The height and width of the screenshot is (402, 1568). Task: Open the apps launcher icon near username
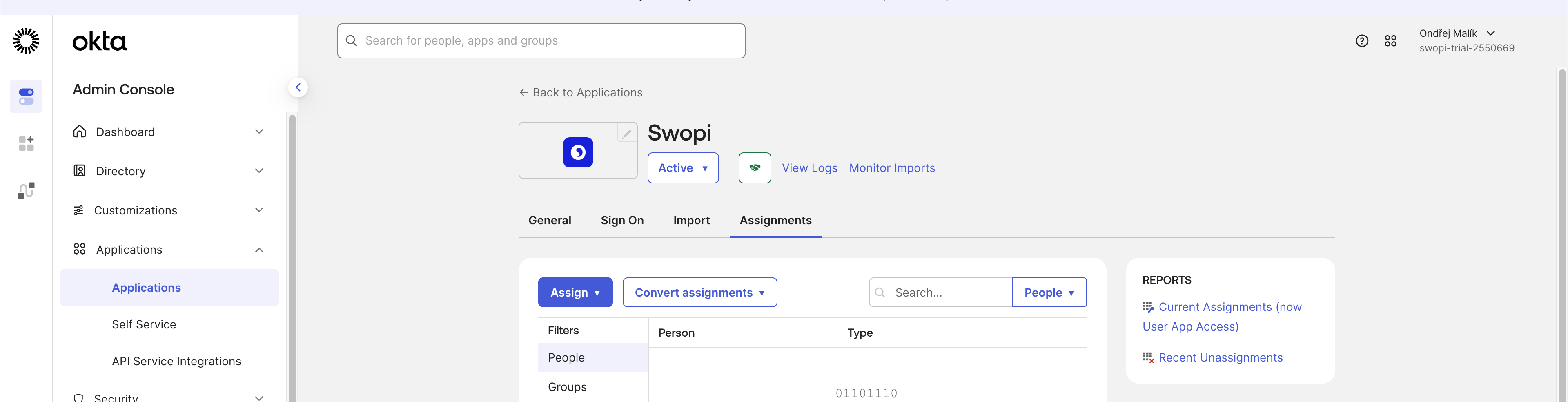pos(1390,41)
